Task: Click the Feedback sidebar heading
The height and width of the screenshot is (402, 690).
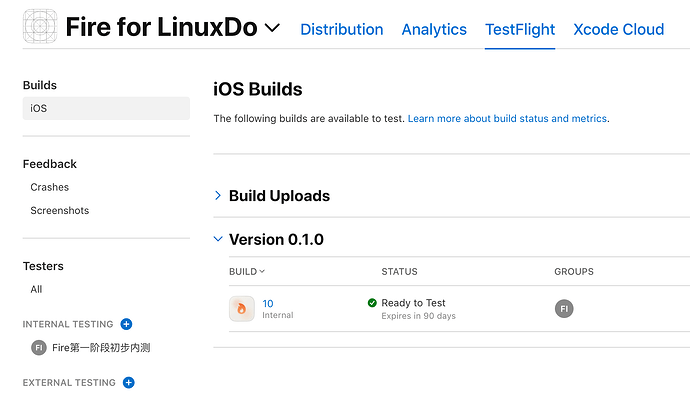Action: pos(50,164)
